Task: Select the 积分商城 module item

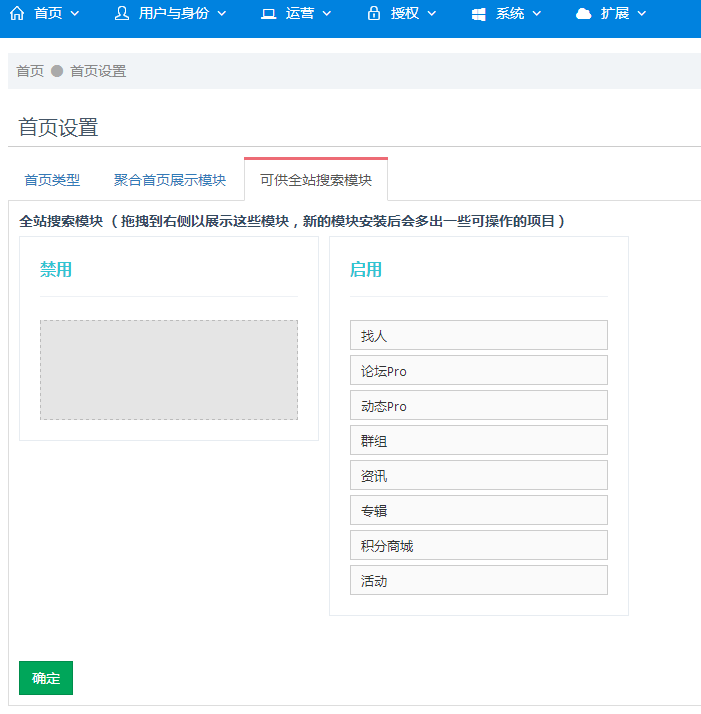Action: click(x=479, y=545)
